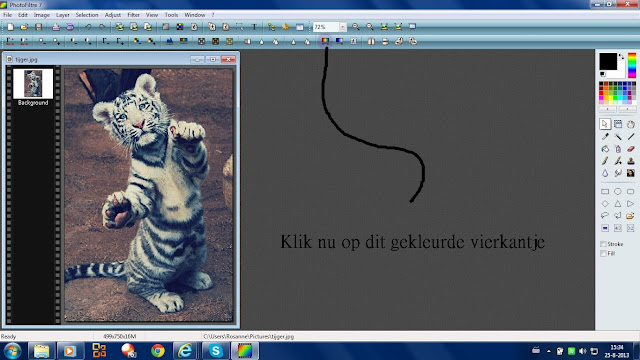Image resolution: width=640 pixels, height=360 pixels.
Task: Open Google Chrome from the taskbar
Action: [158, 351]
